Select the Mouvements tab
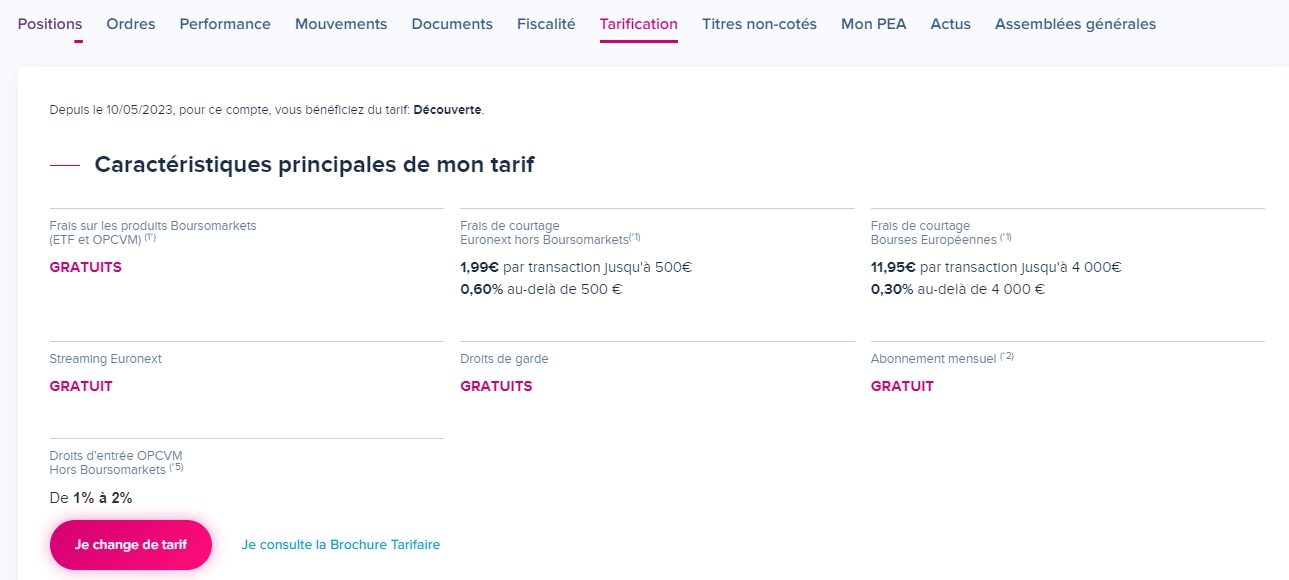 (x=341, y=24)
